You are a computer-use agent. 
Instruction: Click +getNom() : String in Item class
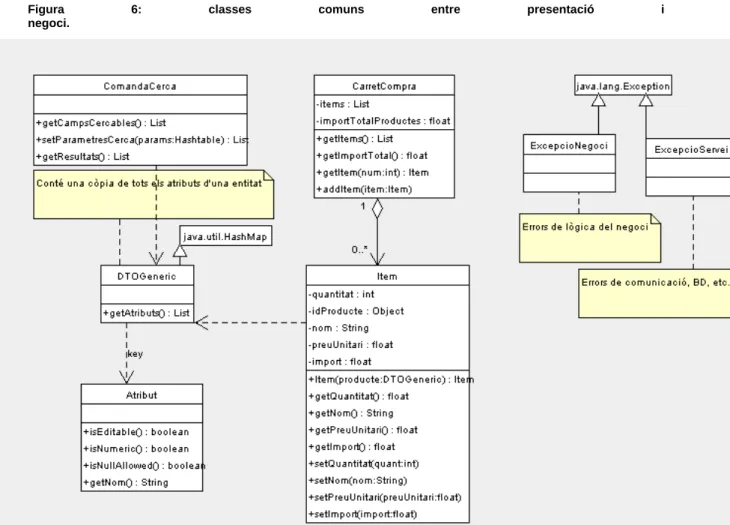click(x=351, y=413)
